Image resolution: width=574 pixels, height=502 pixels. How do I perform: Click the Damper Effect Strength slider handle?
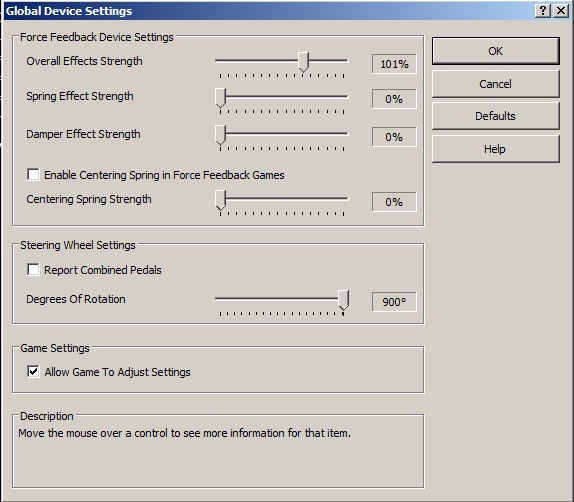[x=221, y=135]
